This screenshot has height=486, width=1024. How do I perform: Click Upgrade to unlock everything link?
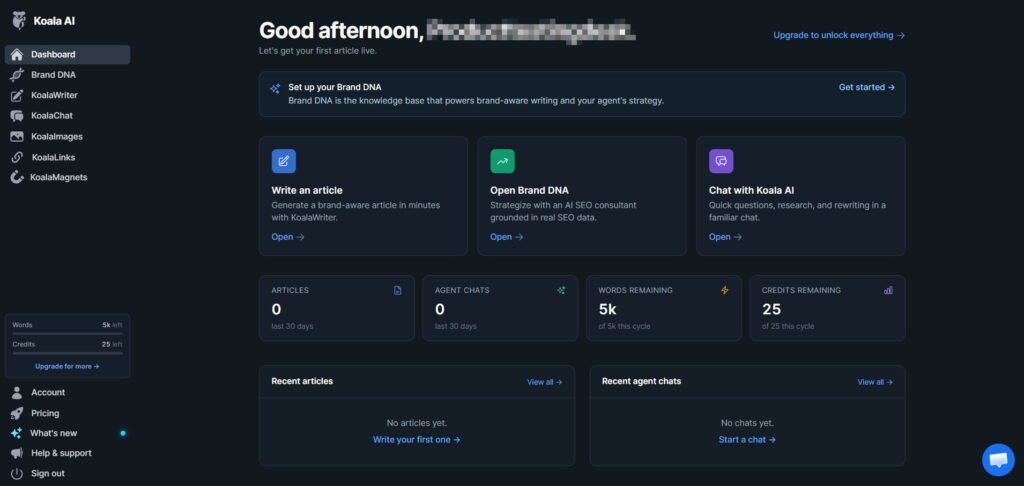pos(839,35)
